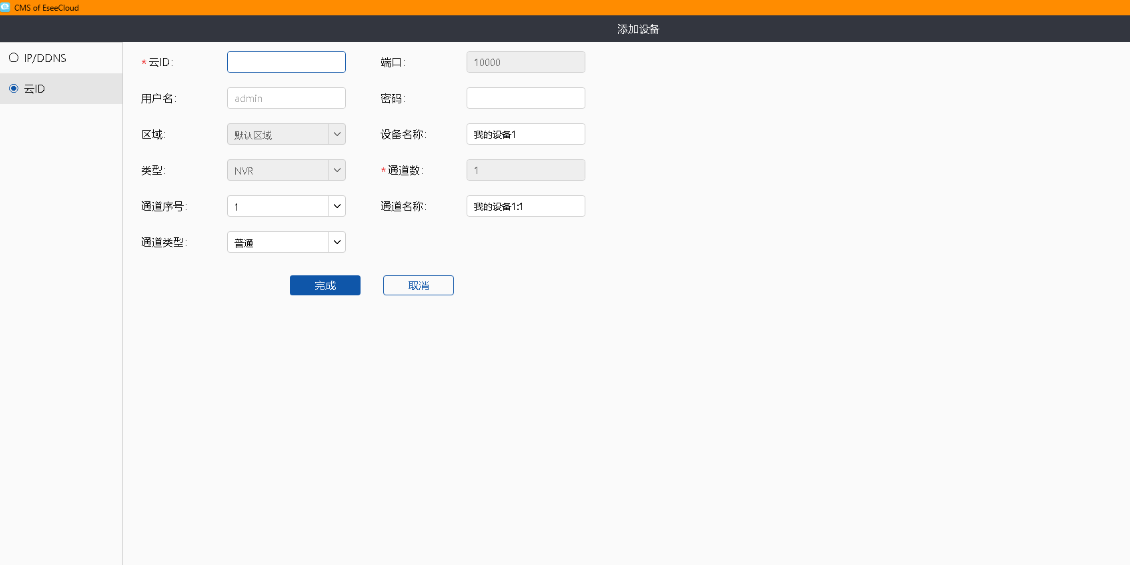Click the 端口 field showing 10000
Viewport: 1130px width, 565px height.
click(525, 62)
